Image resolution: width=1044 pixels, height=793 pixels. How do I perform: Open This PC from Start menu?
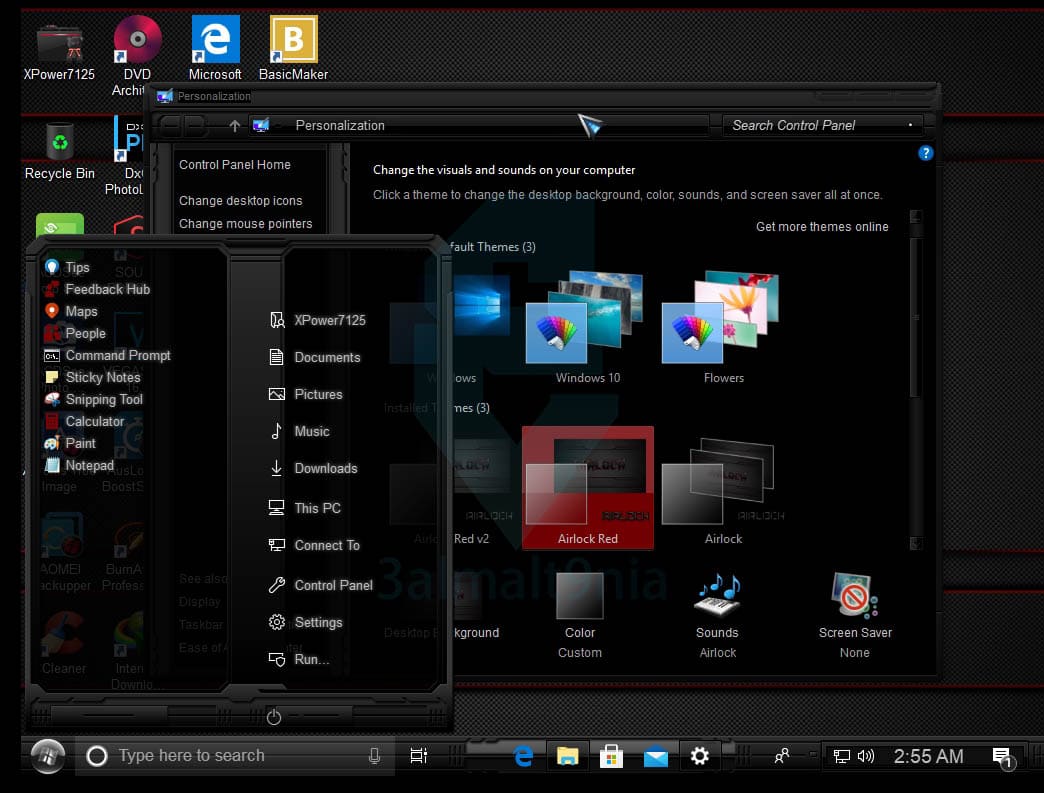pyautogui.click(x=304, y=508)
